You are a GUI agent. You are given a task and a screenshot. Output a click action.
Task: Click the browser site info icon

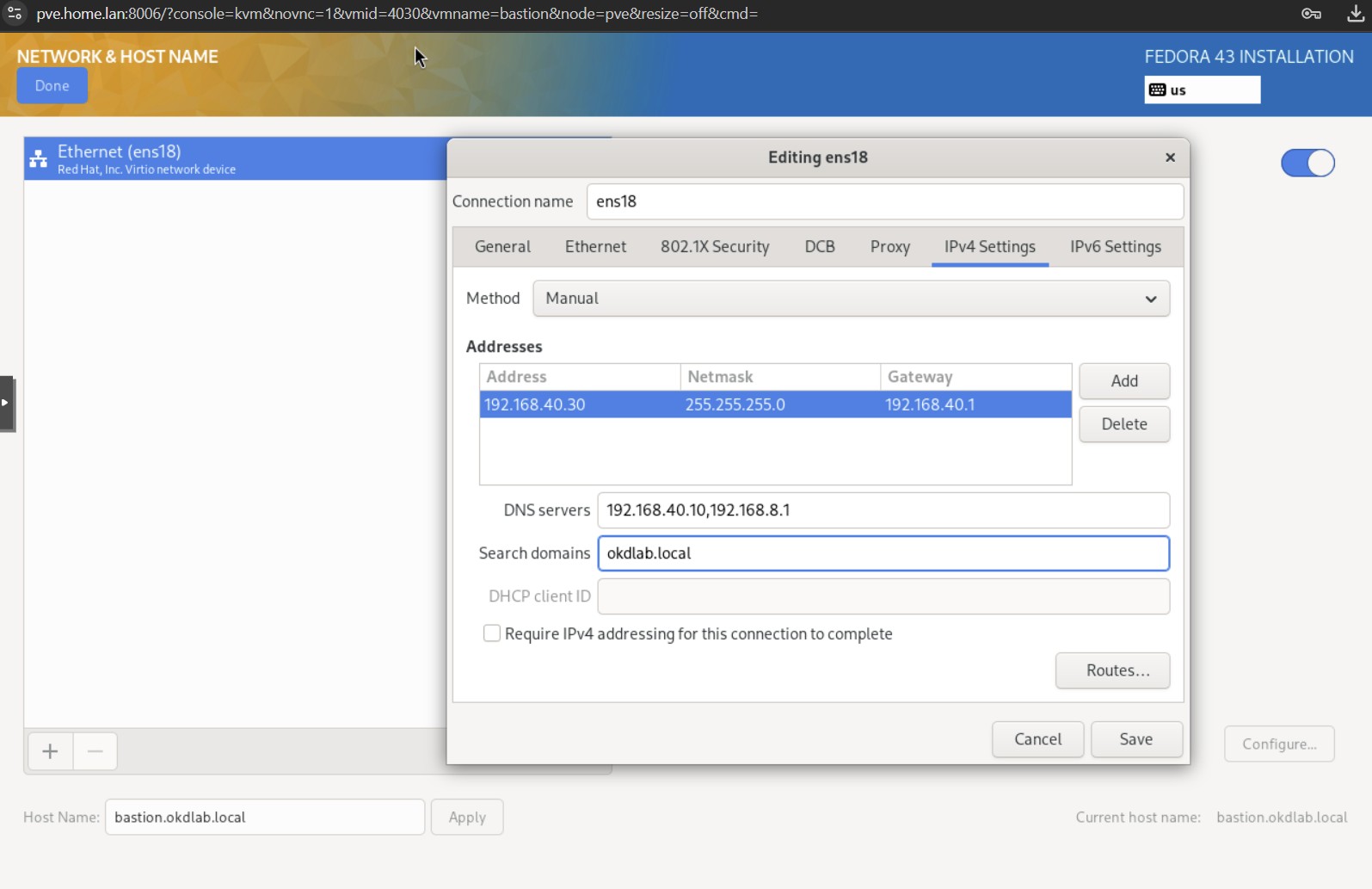[15, 14]
